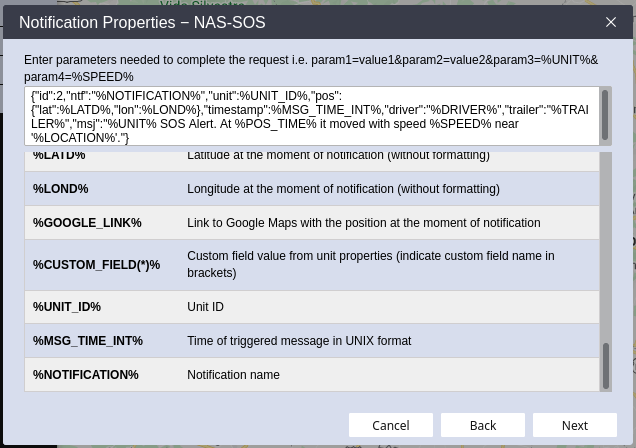Click the 'Link to Google Maps' description
This screenshot has width=636, height=448.
click(x=363, y=223)
